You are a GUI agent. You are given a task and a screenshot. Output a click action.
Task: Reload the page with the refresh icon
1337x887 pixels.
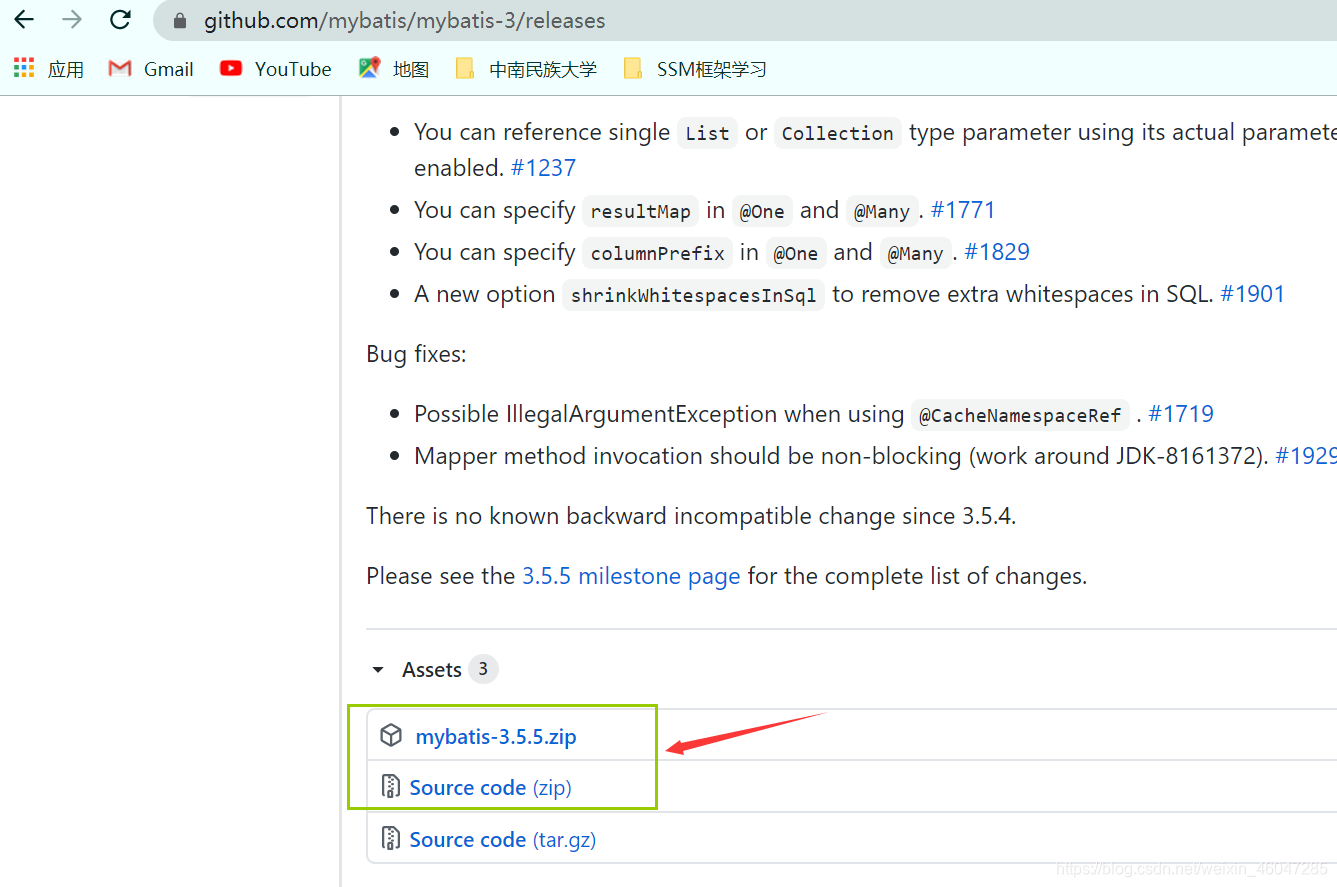[120, 20]
